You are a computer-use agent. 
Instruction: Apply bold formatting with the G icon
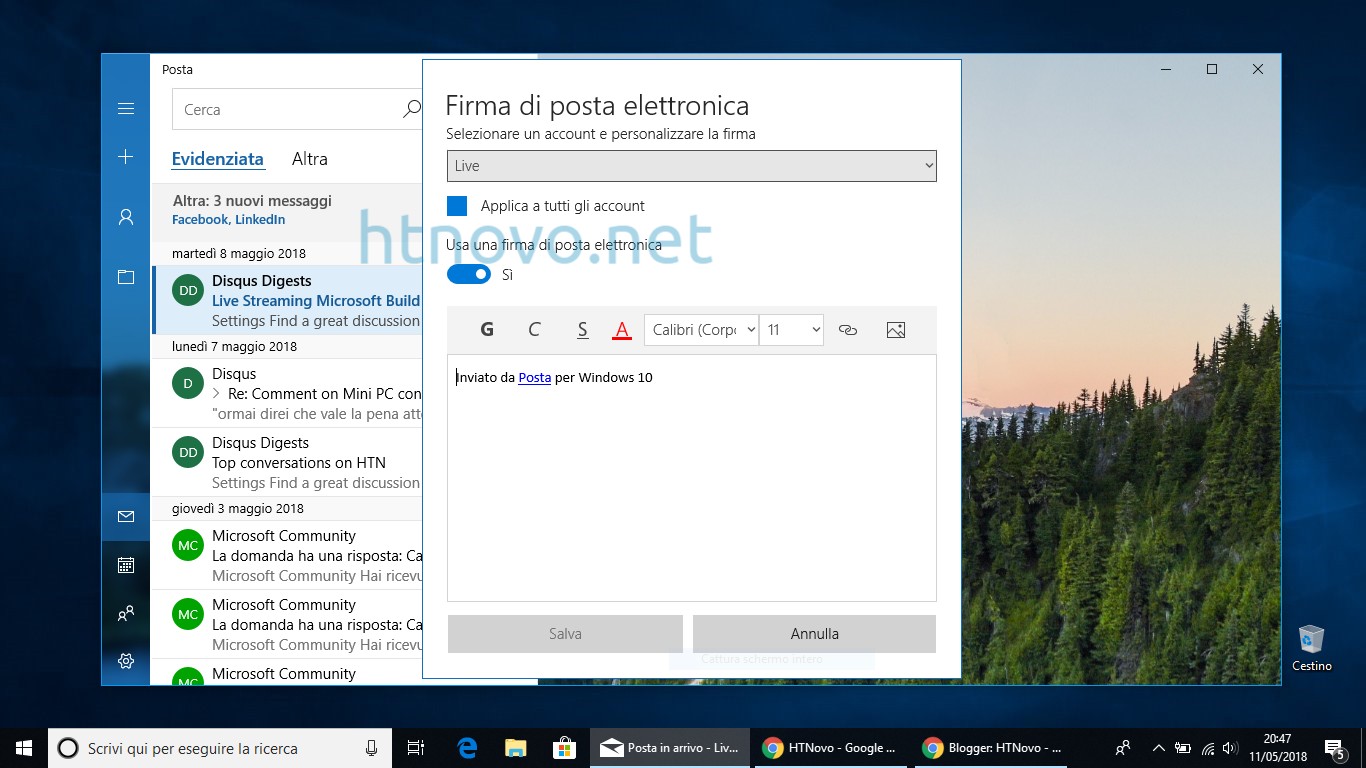(487, 329)
